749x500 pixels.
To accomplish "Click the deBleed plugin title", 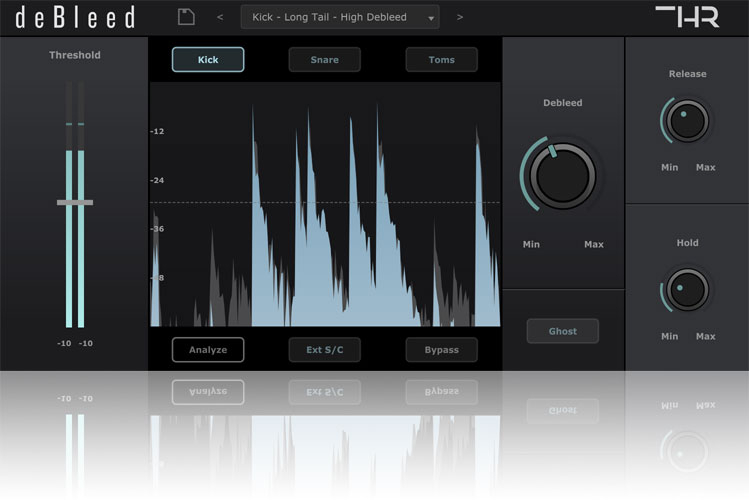I will [75, 17].
